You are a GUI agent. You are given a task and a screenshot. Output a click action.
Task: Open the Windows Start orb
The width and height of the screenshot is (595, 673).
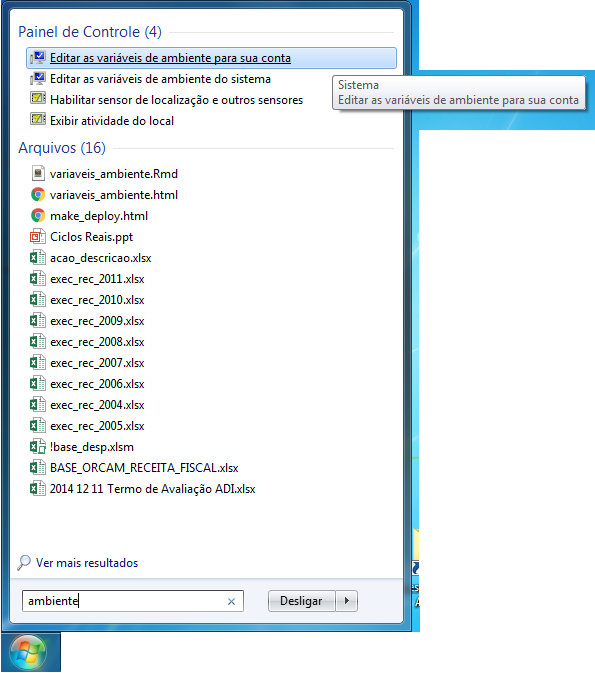point(27,652)
